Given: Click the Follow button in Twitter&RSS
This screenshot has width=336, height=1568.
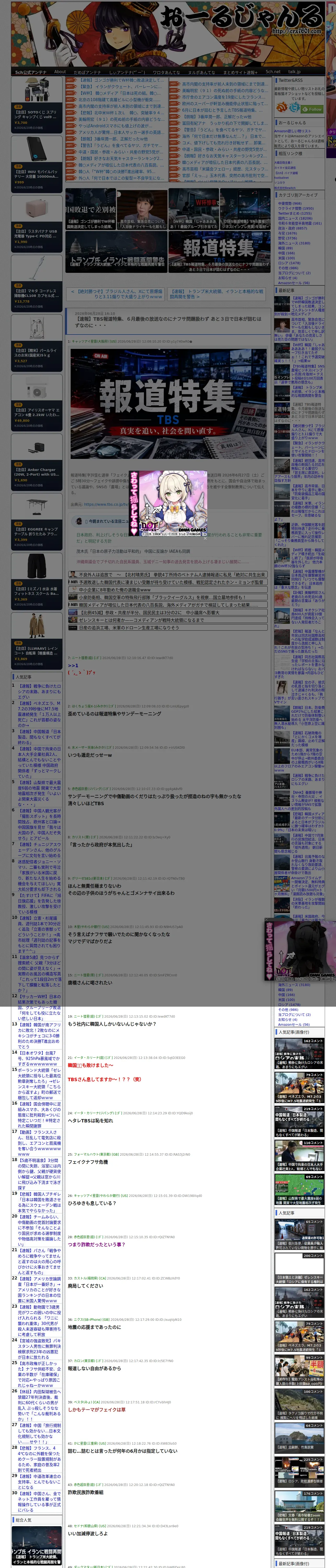Looking at the screenshot, I should [313, 109].
